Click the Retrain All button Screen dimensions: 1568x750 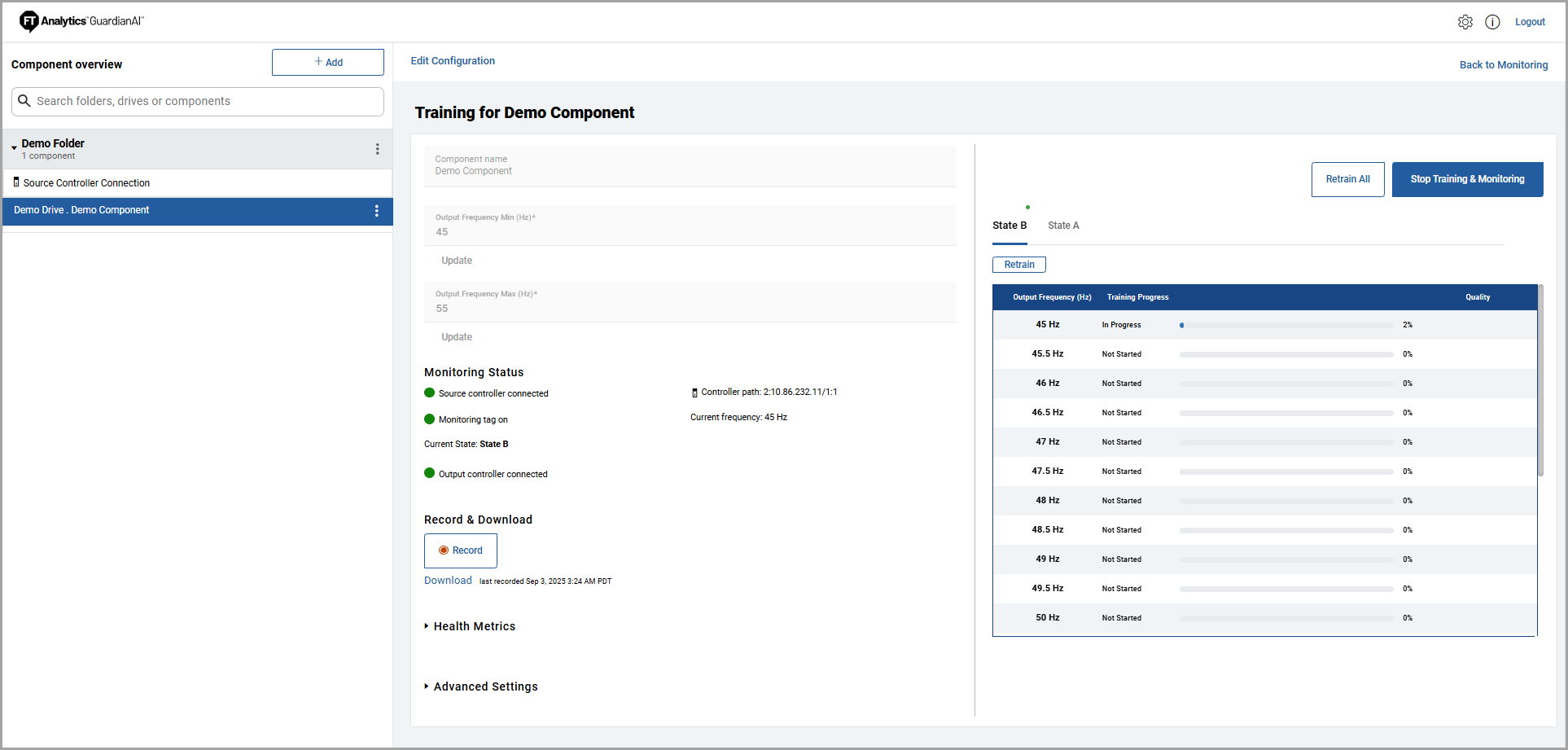[x=1347, y=179]
